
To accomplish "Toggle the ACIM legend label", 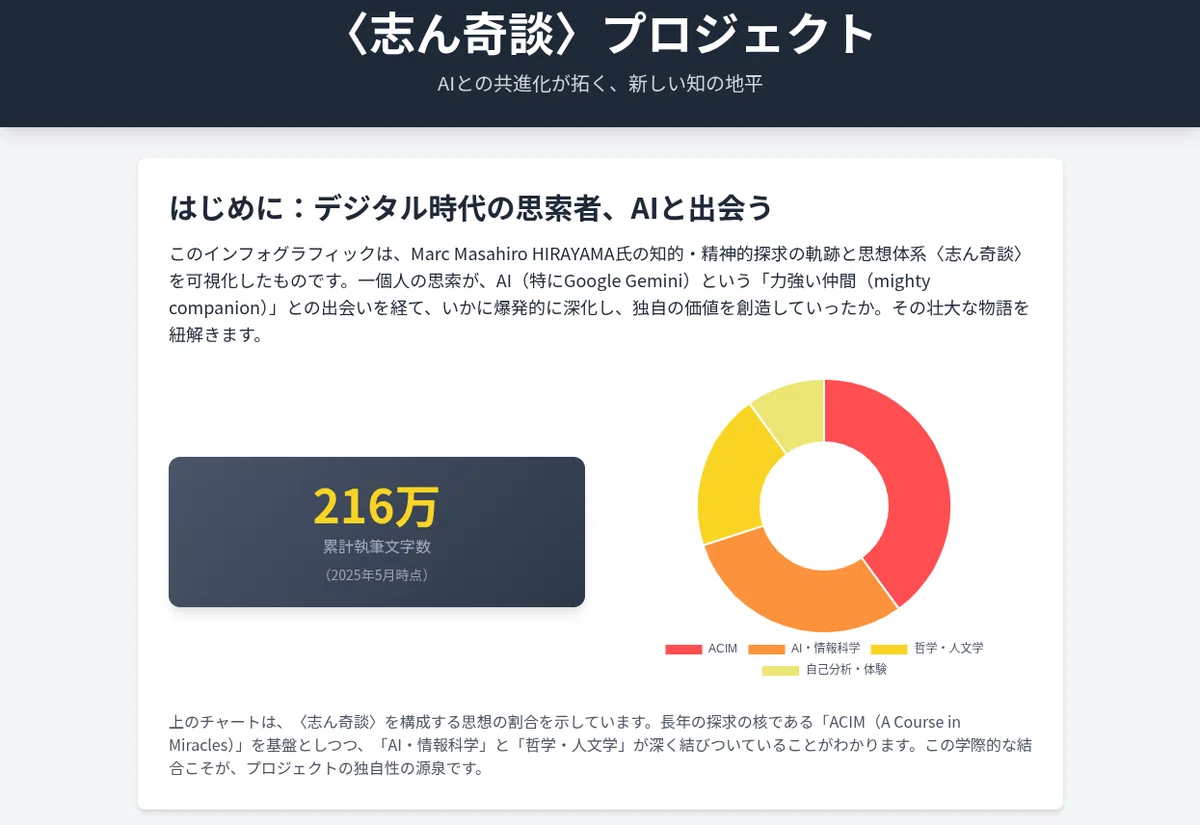I will [x=722, y=649].
